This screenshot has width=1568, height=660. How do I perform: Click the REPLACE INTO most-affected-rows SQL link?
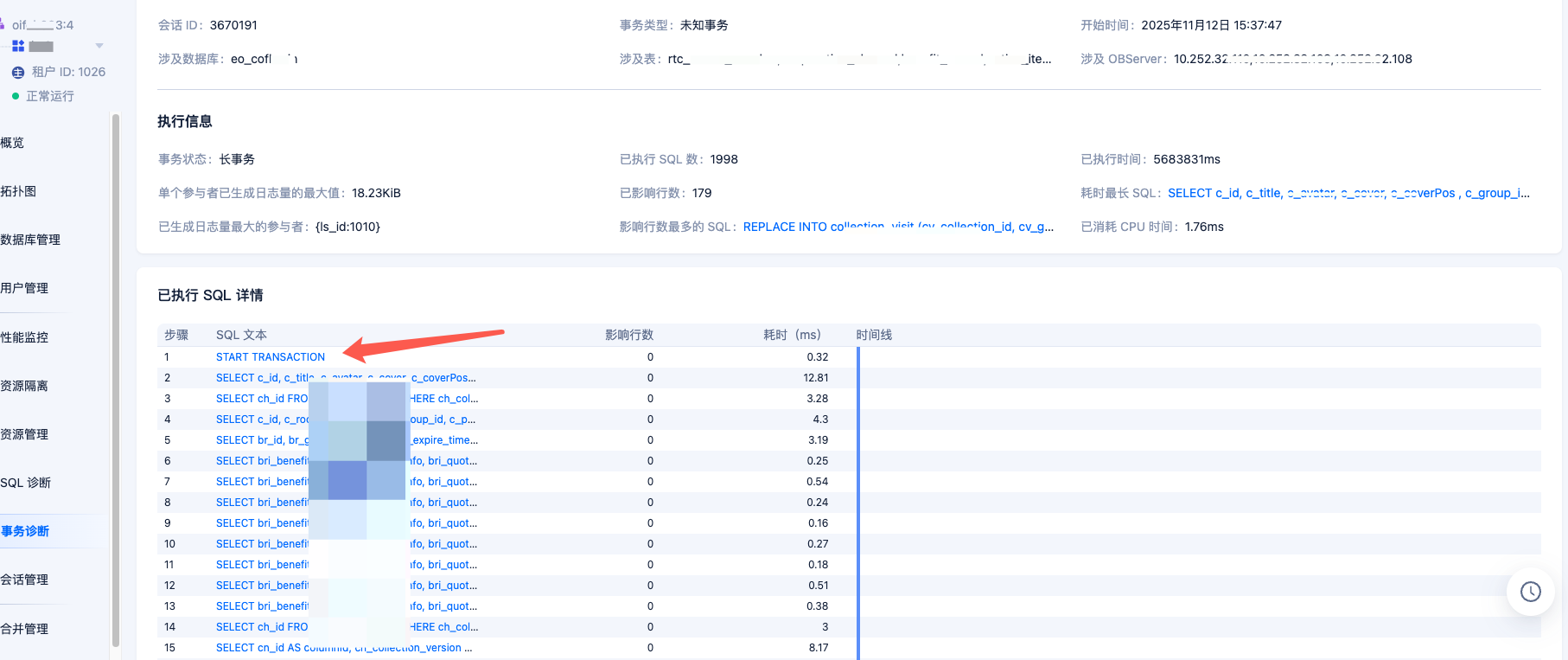(x=897, y=227)
